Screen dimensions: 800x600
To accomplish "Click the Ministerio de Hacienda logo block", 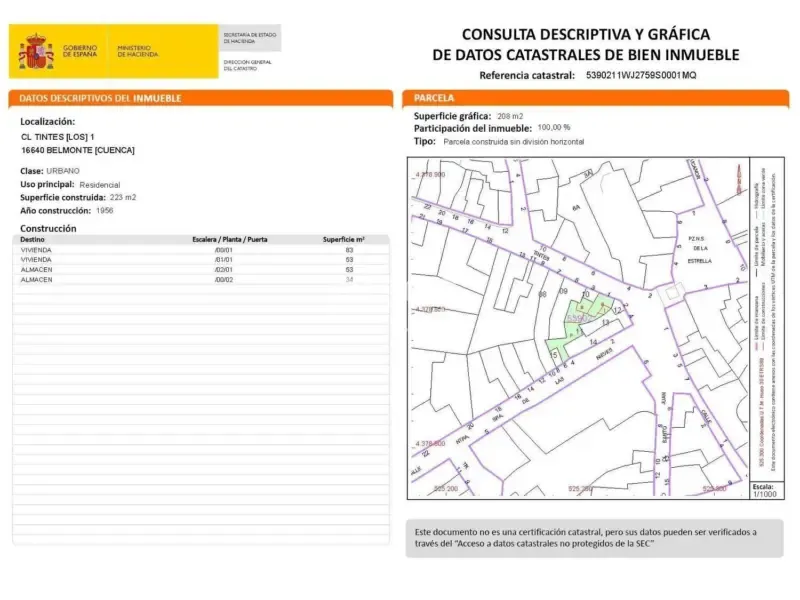I will click(x=138, y=51).
